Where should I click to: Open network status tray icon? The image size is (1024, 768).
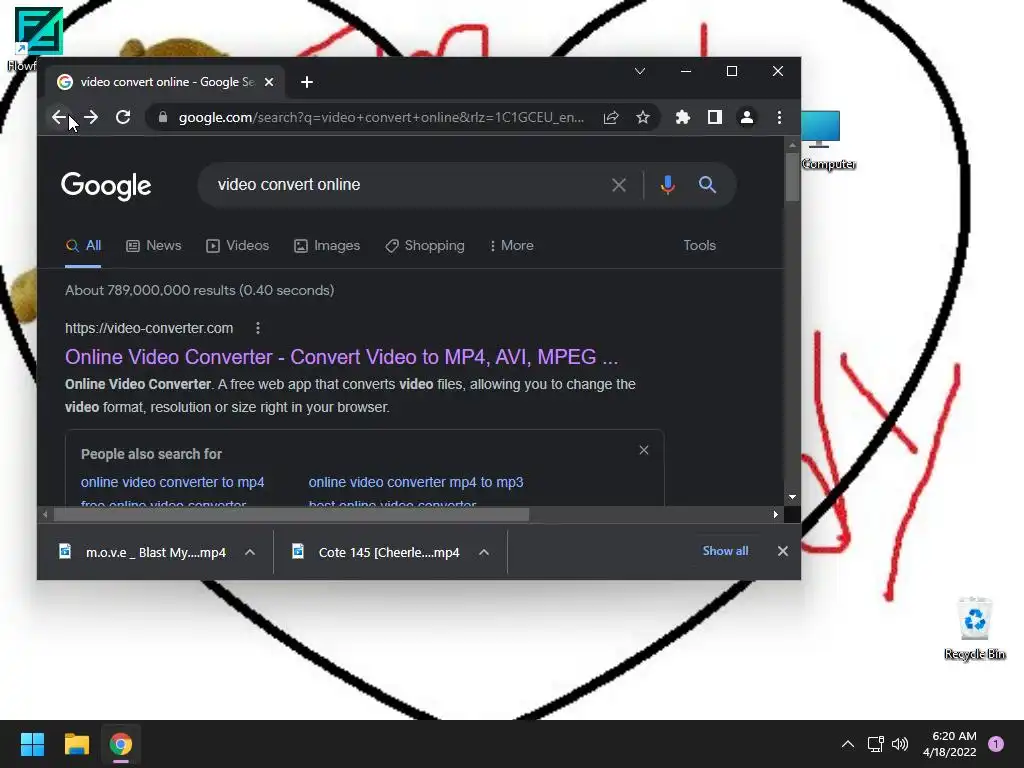[875, 744]
